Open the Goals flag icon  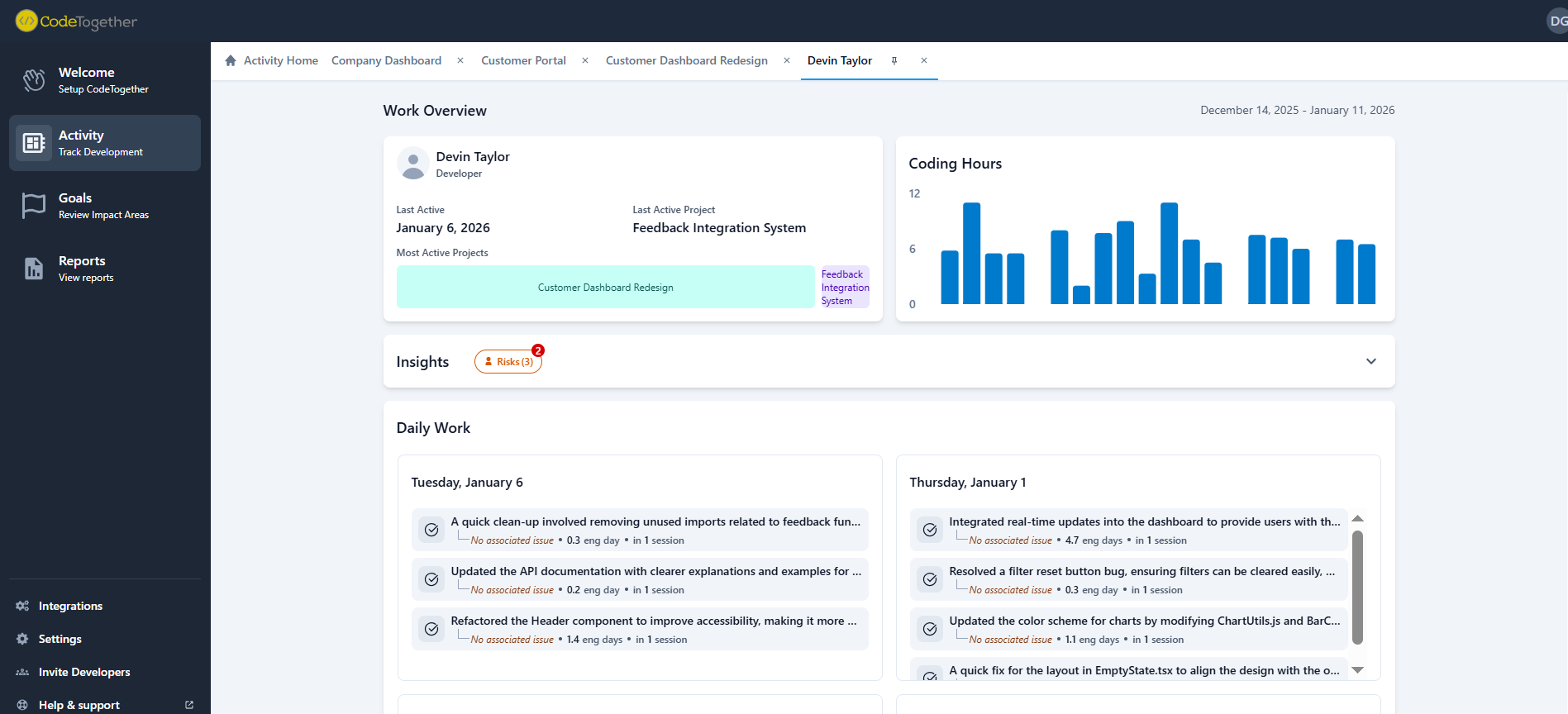(x=34, y=206)
